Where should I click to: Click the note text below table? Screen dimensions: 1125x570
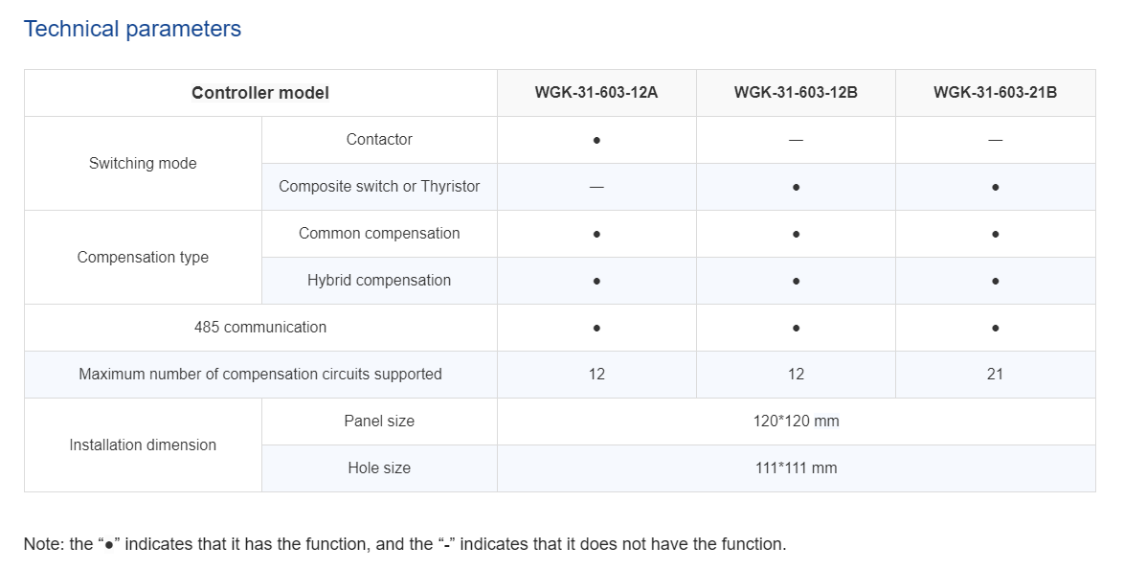pos(405,544)
